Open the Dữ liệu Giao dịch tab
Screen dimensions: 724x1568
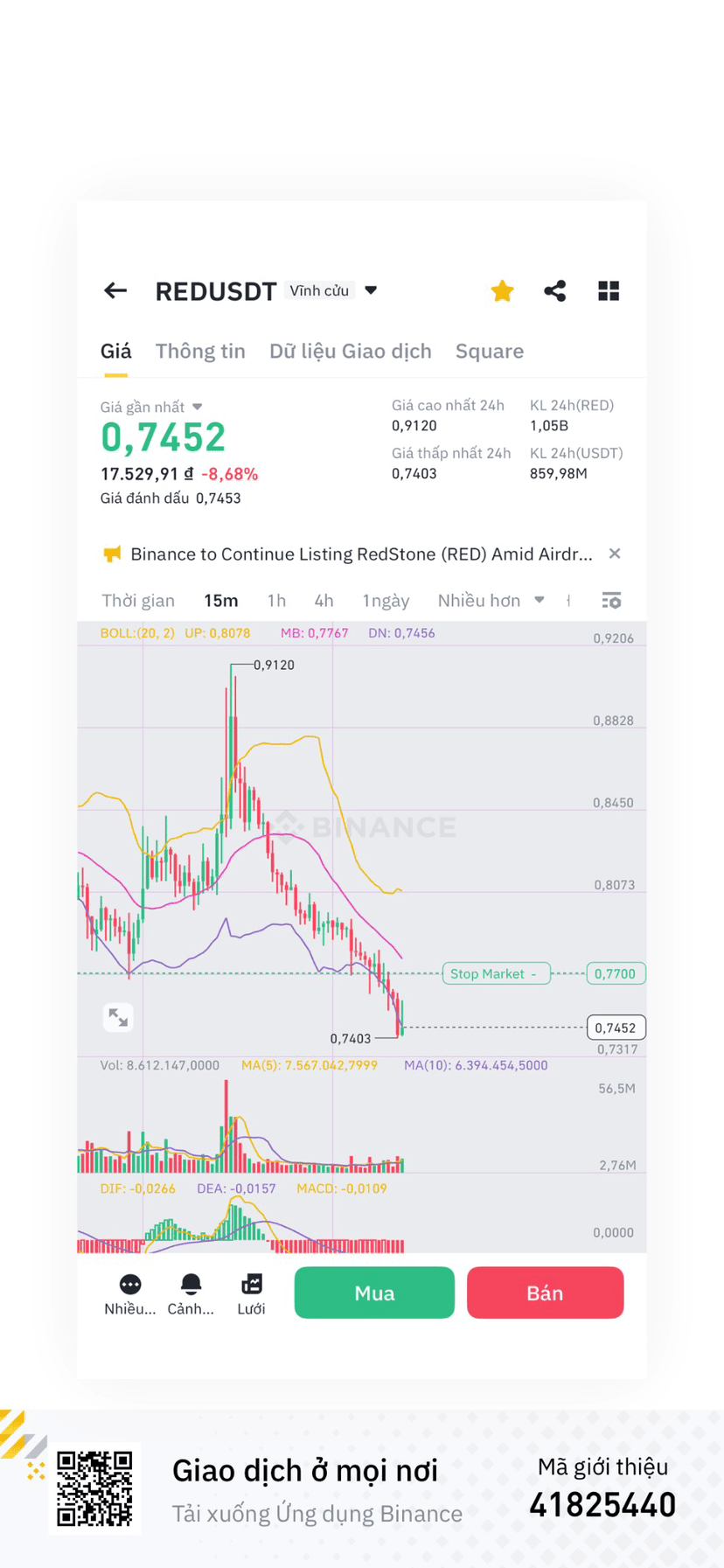351,351
